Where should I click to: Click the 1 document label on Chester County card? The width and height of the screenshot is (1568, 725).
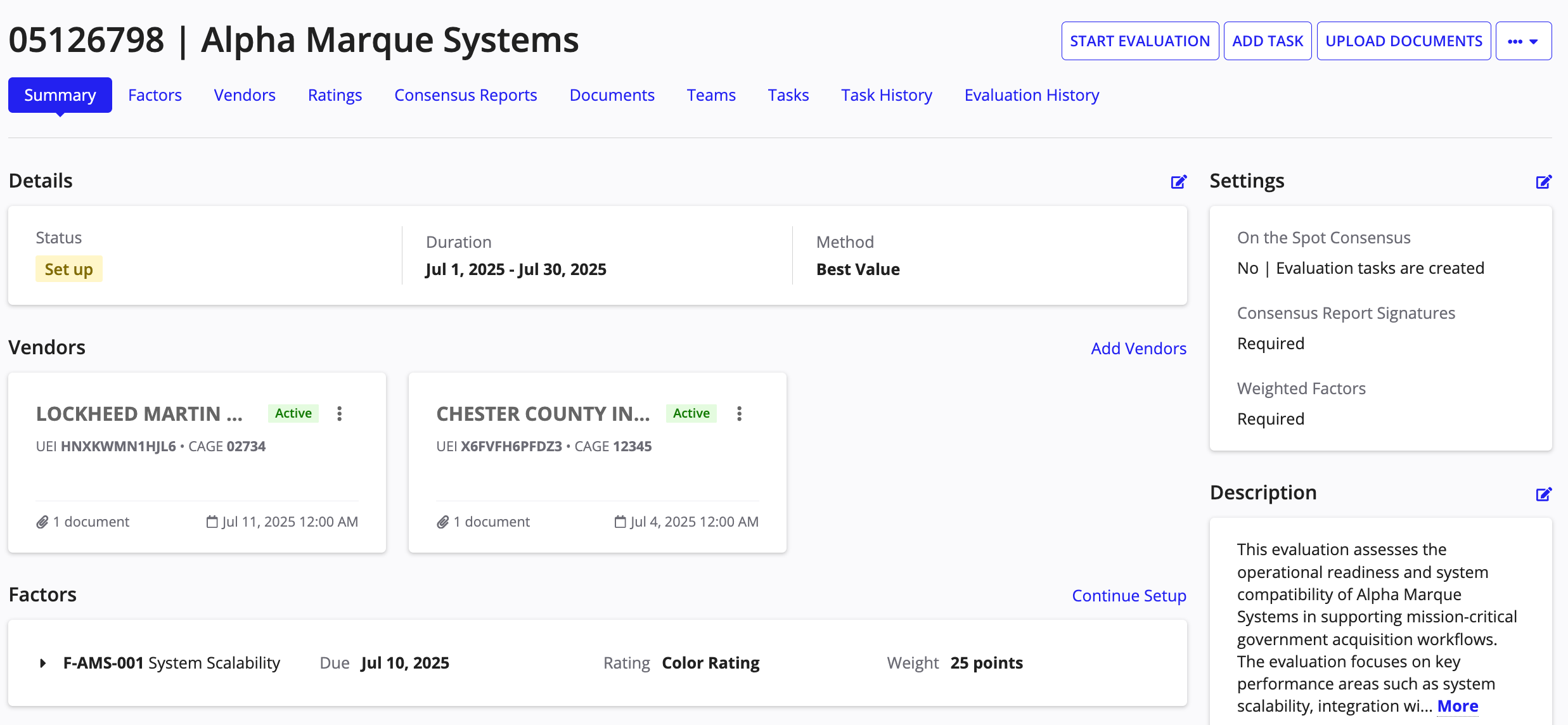click(491, 522)
